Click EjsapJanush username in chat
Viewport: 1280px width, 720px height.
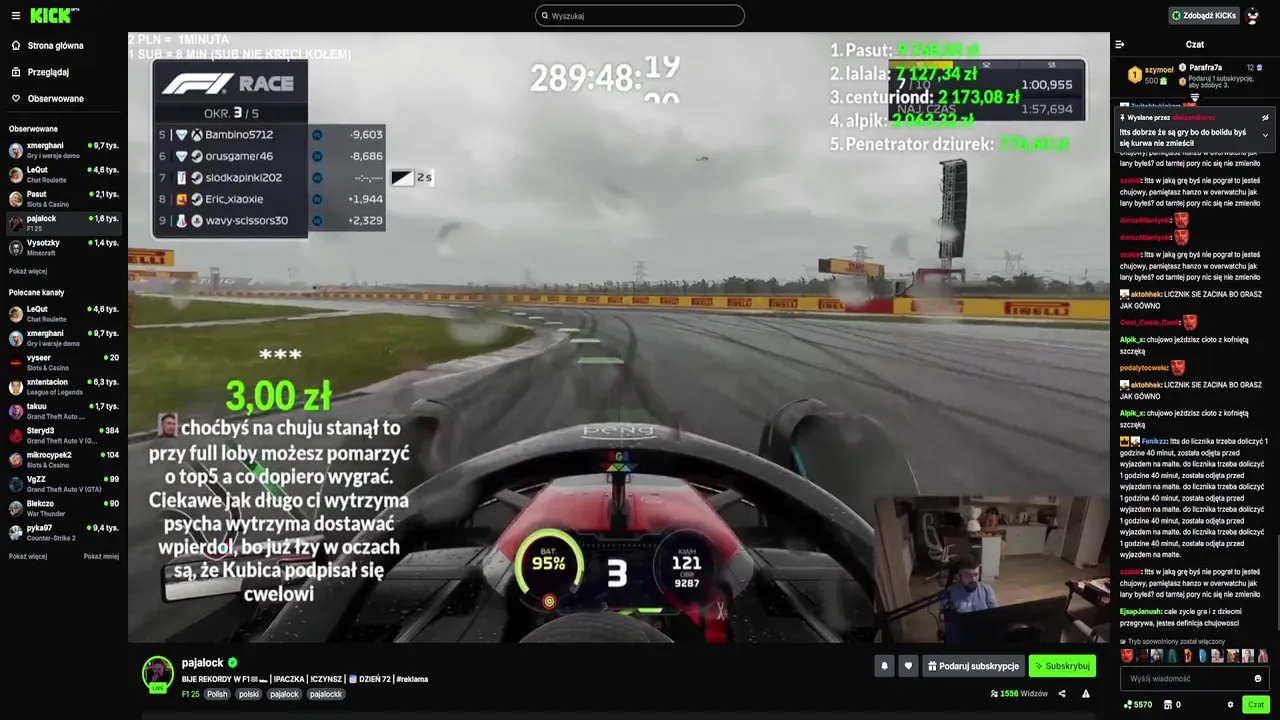click(x=1141, y=611)
